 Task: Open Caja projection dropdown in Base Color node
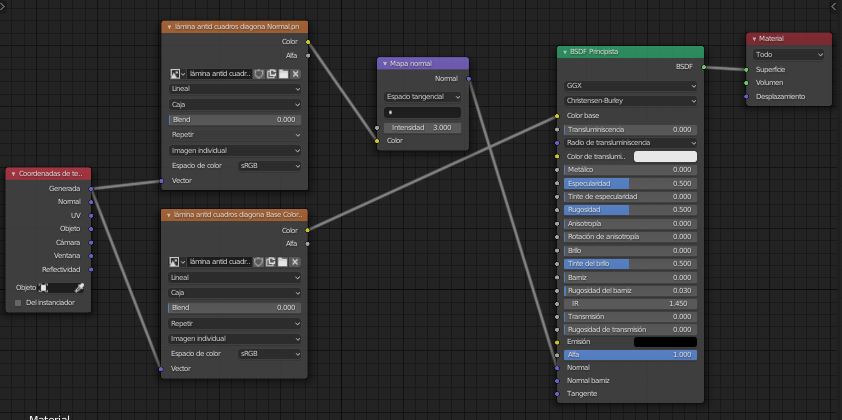tap(235, 293)
